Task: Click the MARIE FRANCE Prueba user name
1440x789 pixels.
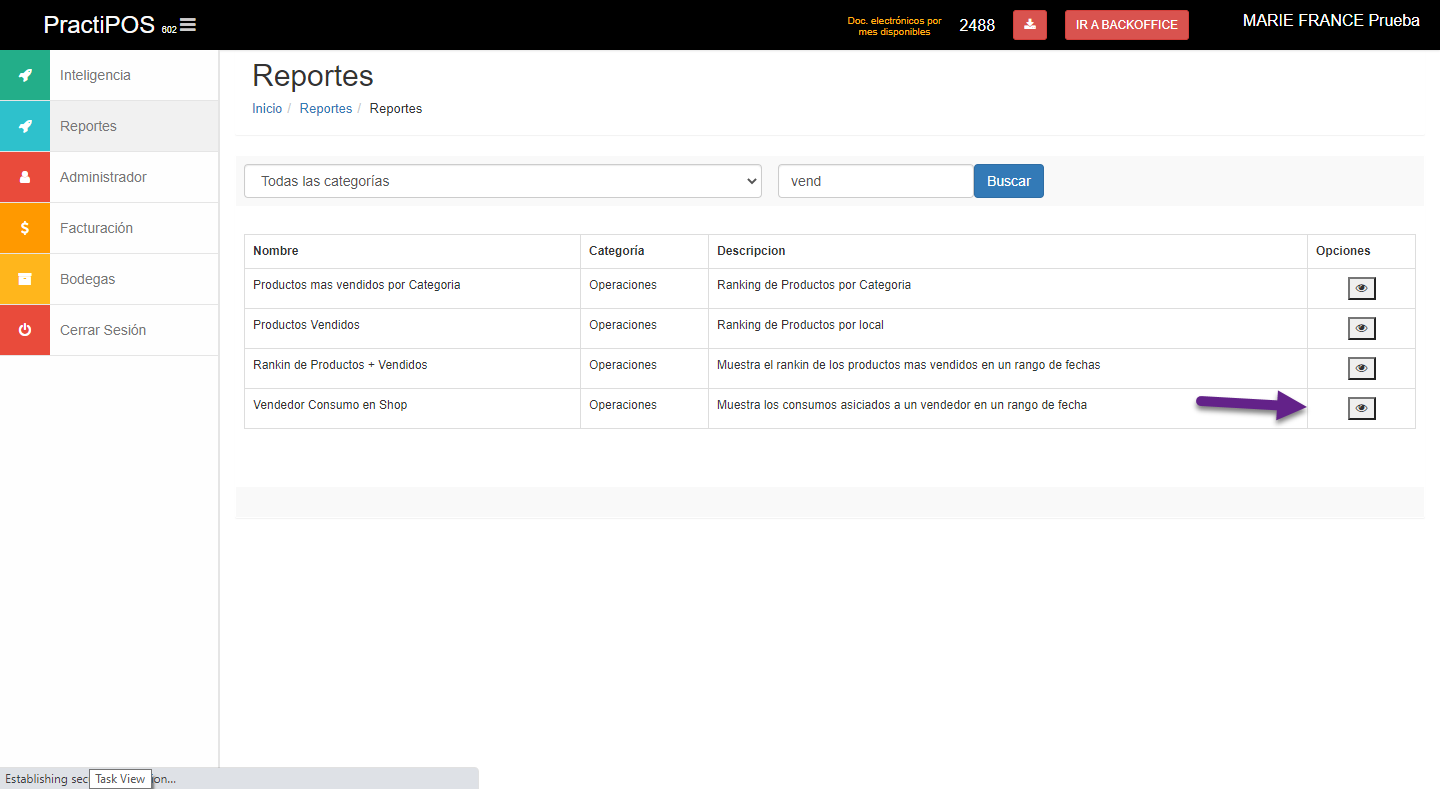Action: coord(1330,21)
